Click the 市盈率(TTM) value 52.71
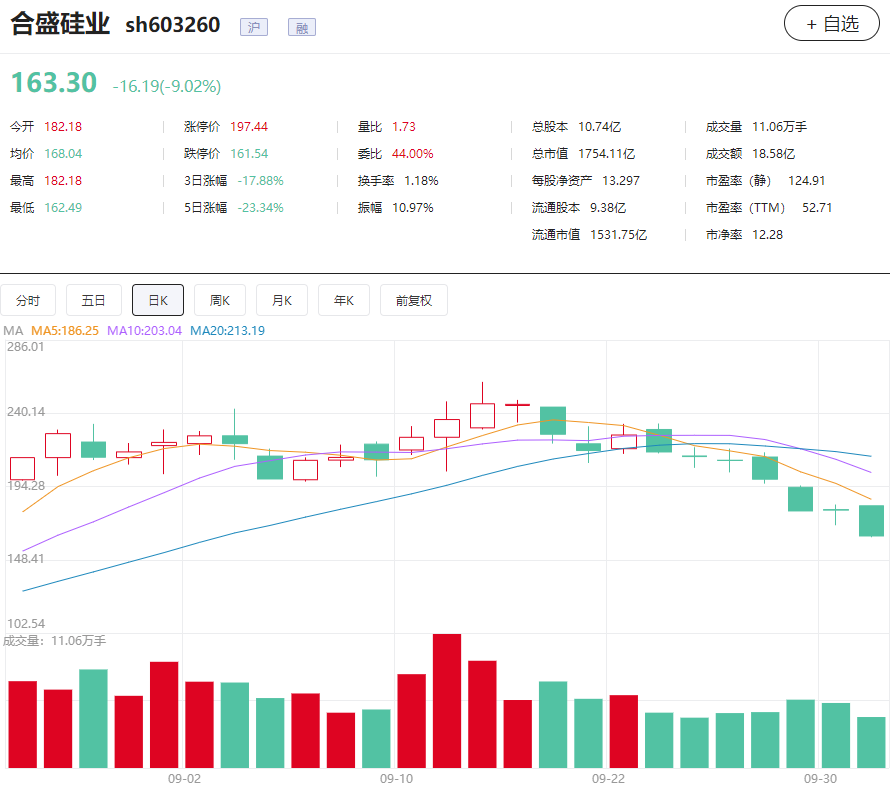 [817, 207]
